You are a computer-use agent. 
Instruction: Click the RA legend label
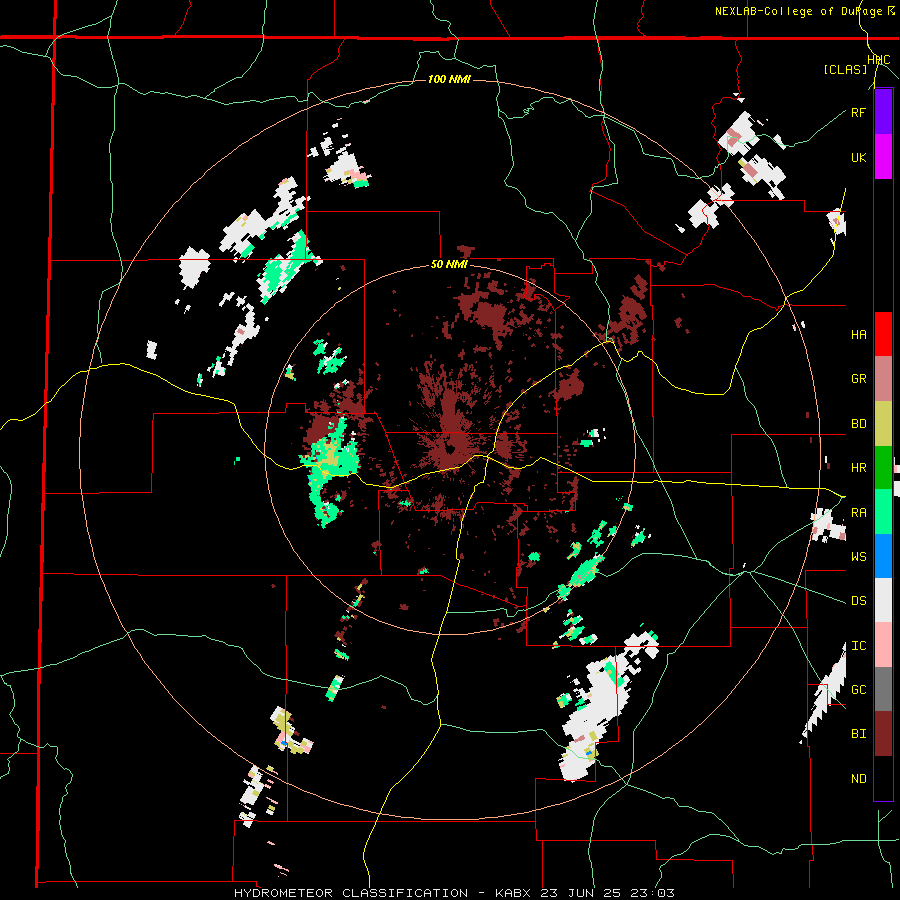coord(858,512)
